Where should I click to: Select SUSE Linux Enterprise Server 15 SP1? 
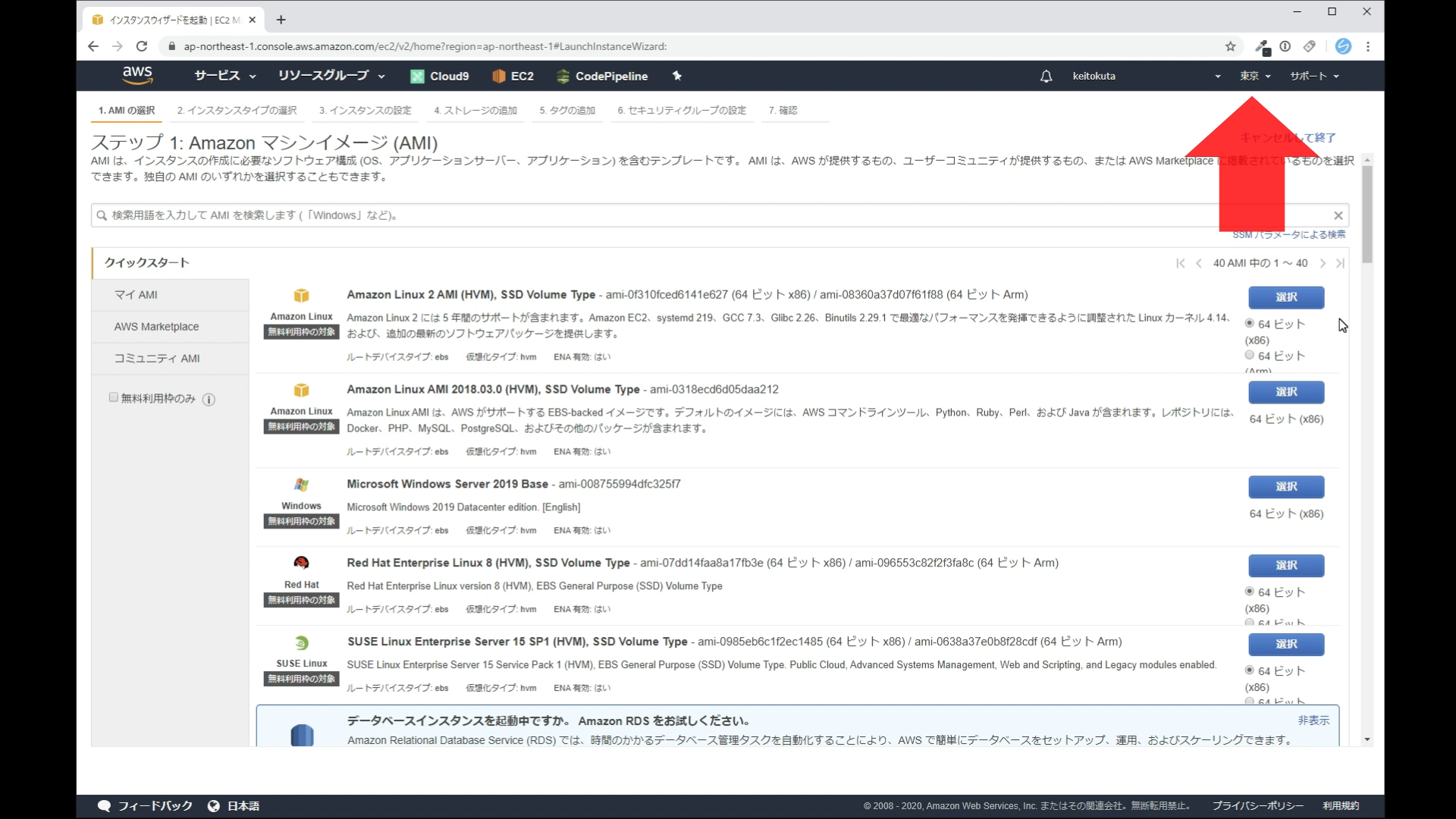click(x=1286, y=645)
